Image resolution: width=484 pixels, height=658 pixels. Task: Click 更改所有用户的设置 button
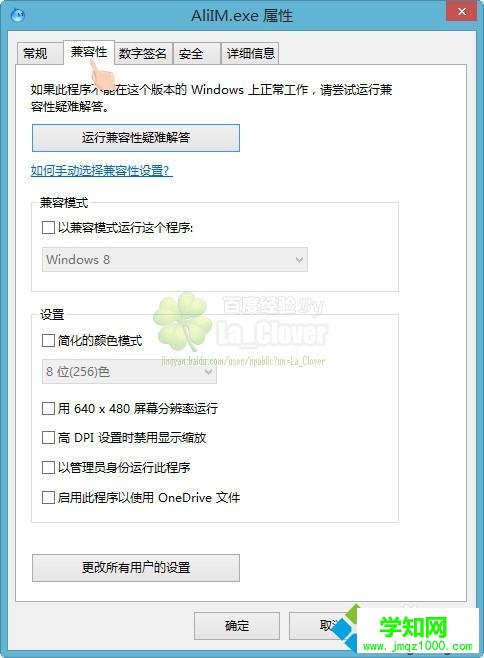coord(136,568)
